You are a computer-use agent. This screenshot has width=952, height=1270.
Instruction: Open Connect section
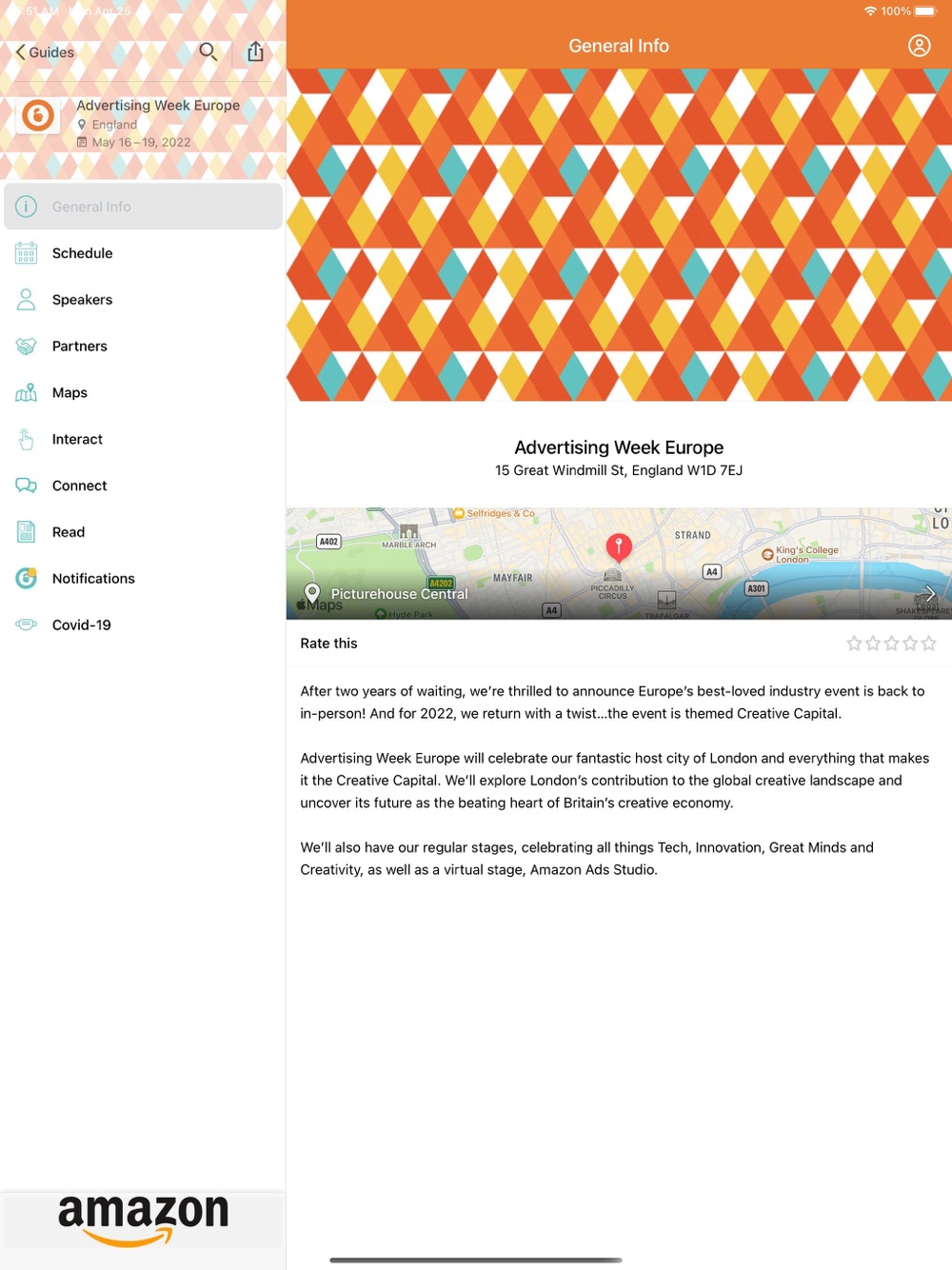click(143, 486)
